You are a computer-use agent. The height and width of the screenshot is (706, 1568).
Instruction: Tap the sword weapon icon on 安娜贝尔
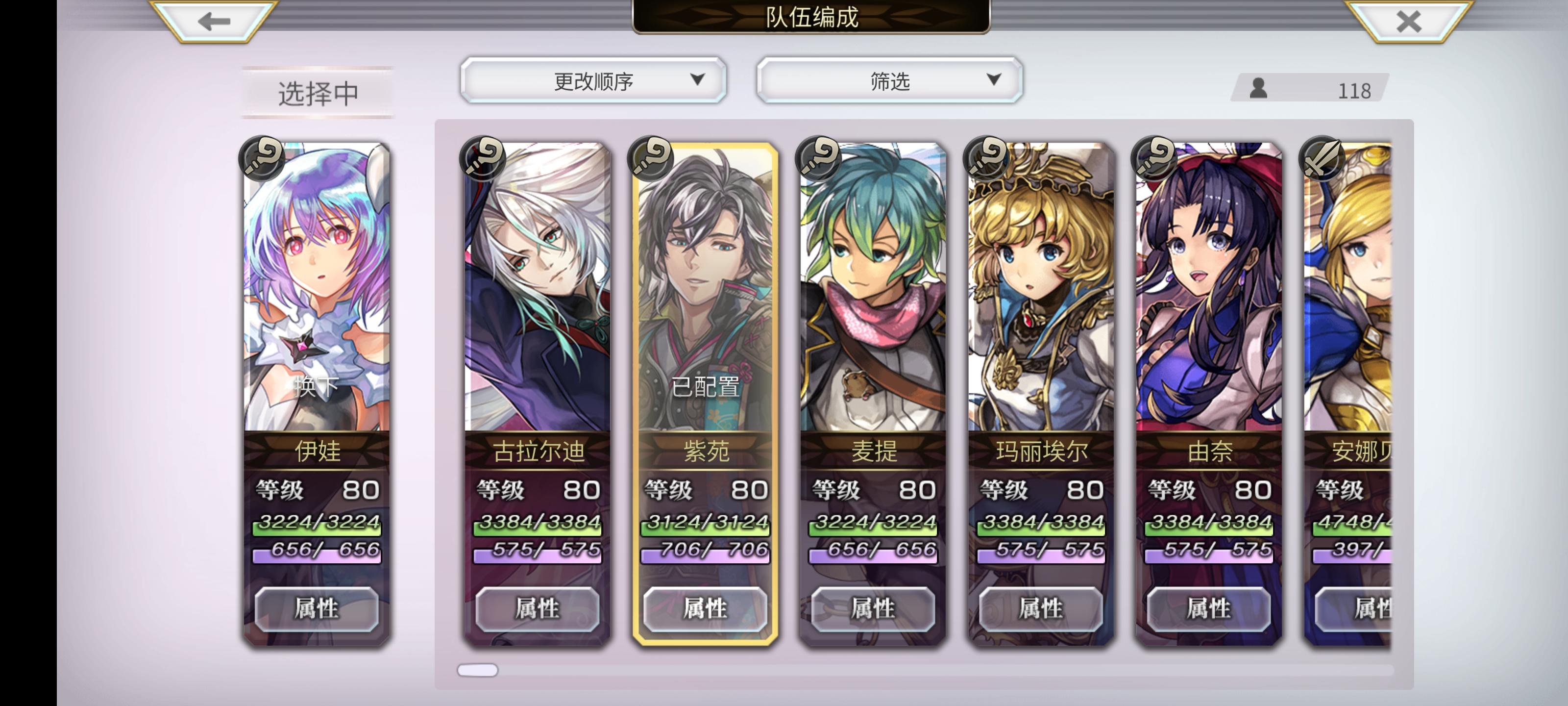1323,158
